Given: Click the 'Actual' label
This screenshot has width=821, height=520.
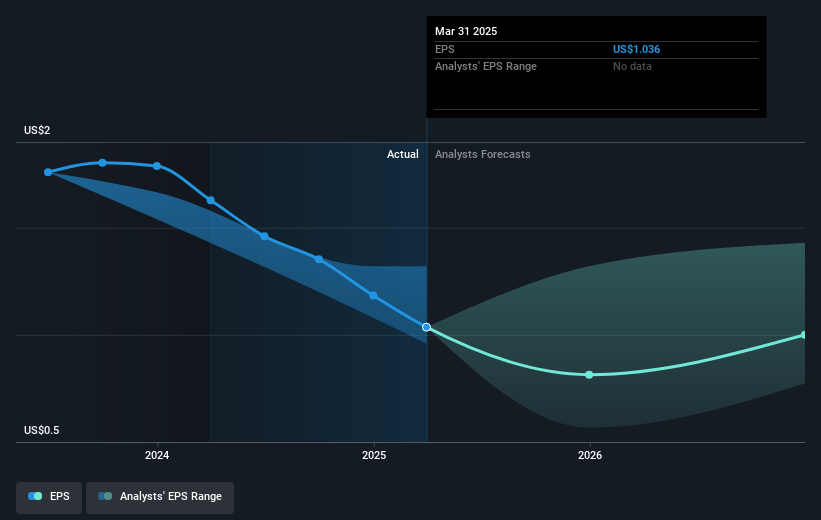Looking at the screenshot, I should pos(403,154).
